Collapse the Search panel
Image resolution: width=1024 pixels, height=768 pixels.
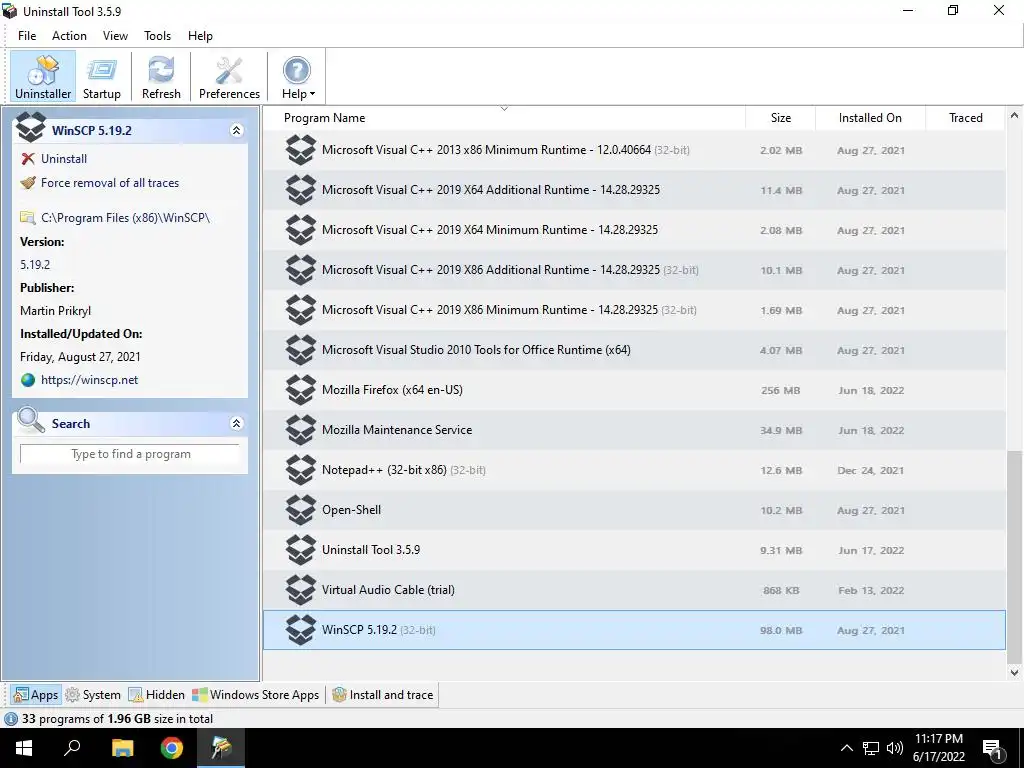coord(236,424)
